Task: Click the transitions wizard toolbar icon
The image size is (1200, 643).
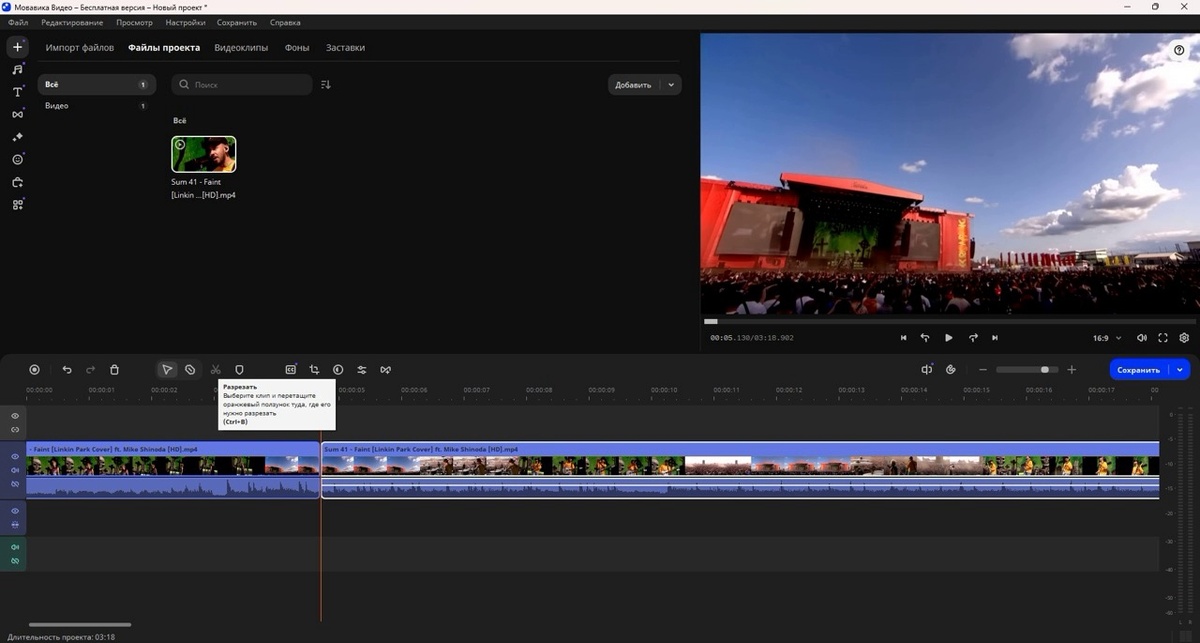Action: coord(385,369)
